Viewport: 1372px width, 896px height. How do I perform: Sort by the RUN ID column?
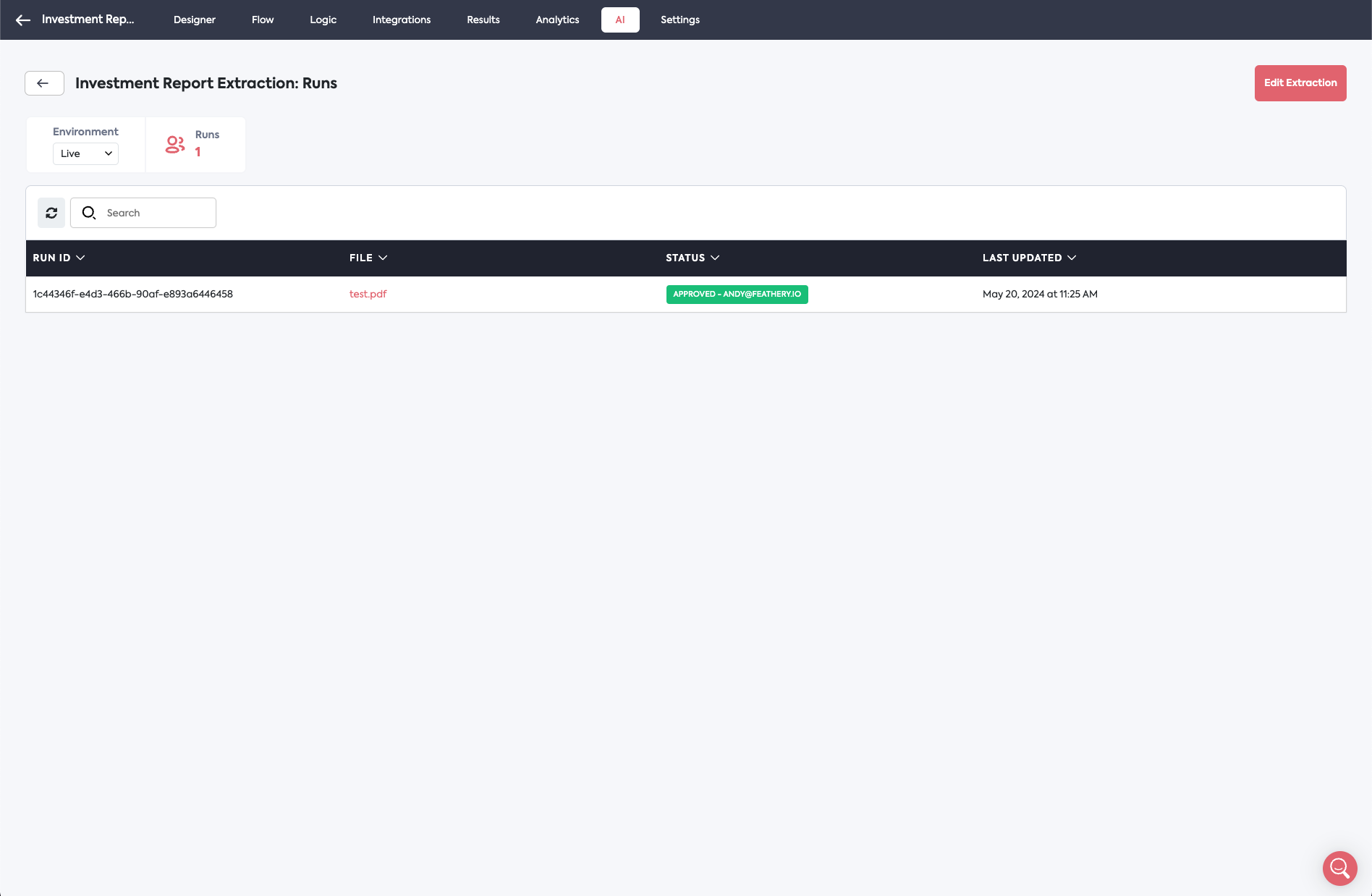point(59,258)
